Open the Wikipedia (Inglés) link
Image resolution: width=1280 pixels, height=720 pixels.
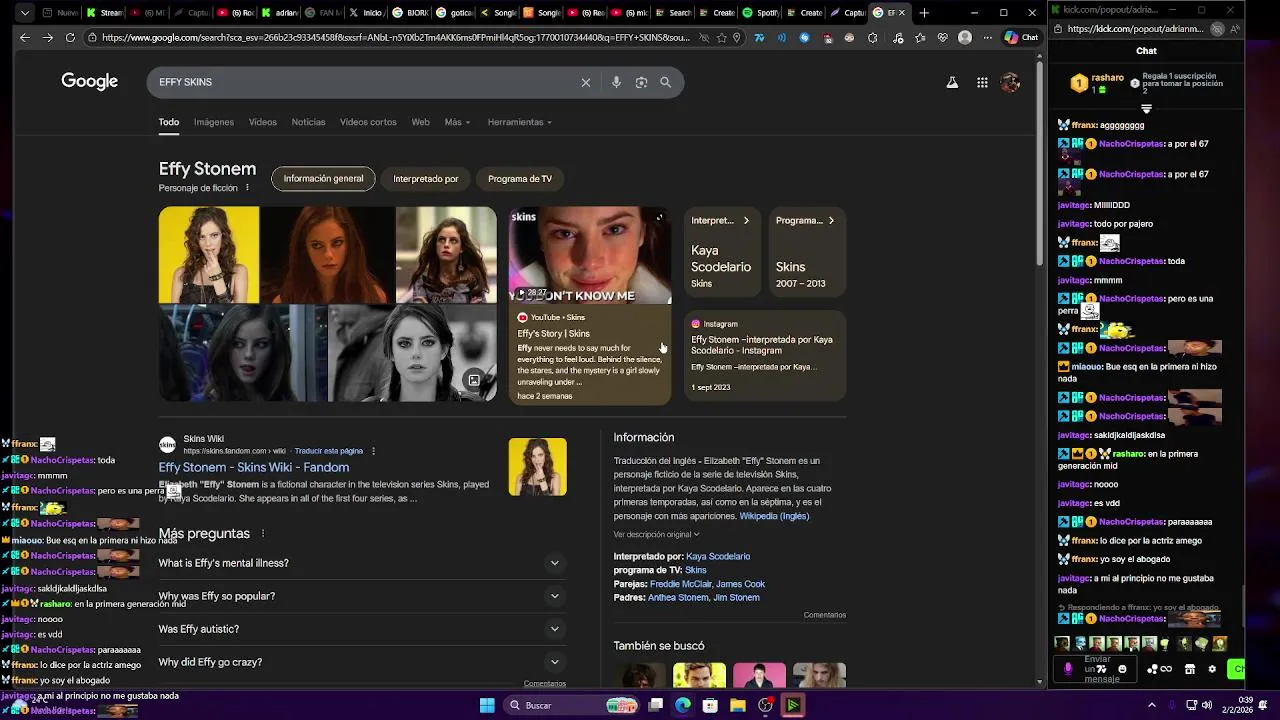pos(774,516)
